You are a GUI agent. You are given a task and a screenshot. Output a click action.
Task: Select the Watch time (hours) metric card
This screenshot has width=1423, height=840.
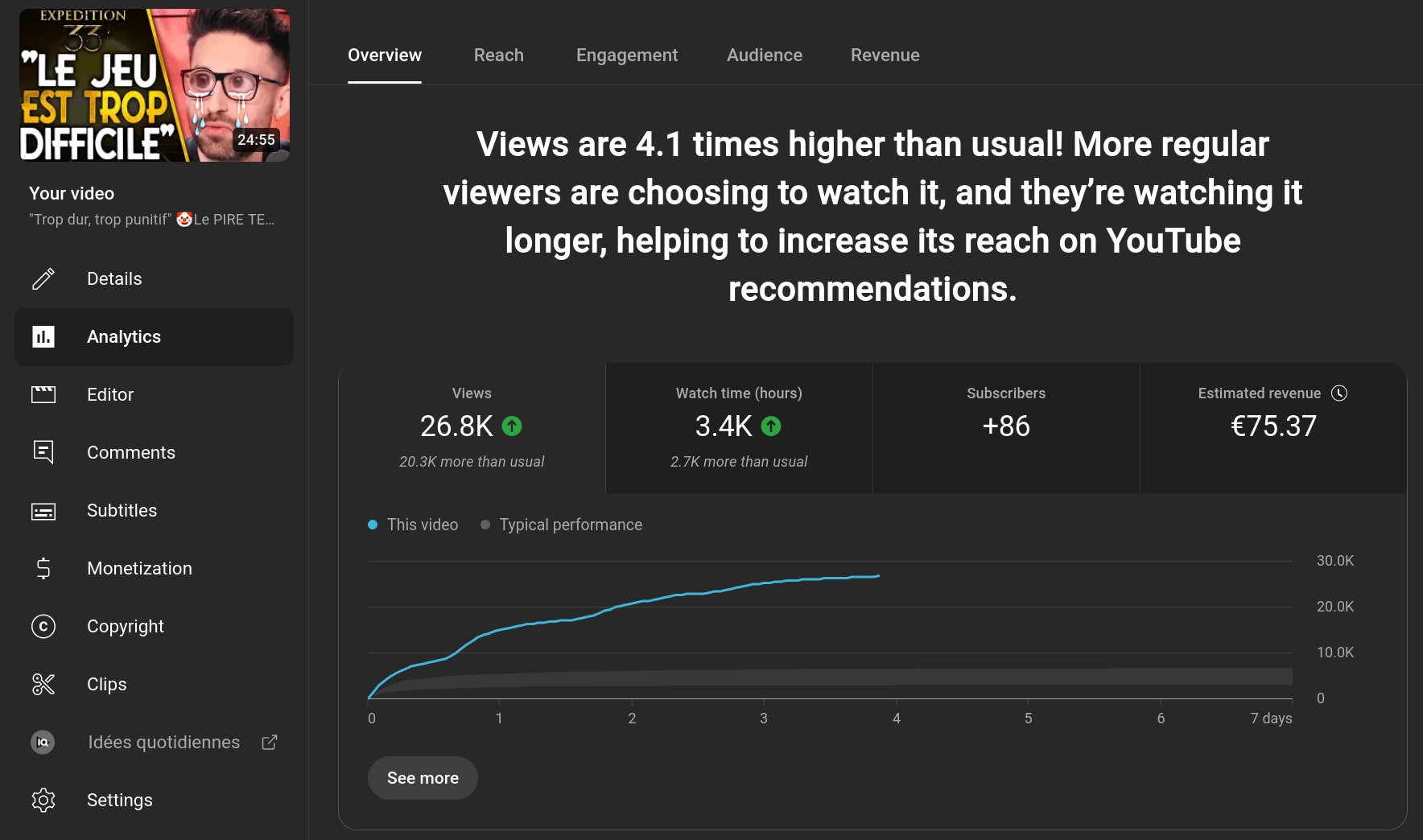(x=739, y=428)
